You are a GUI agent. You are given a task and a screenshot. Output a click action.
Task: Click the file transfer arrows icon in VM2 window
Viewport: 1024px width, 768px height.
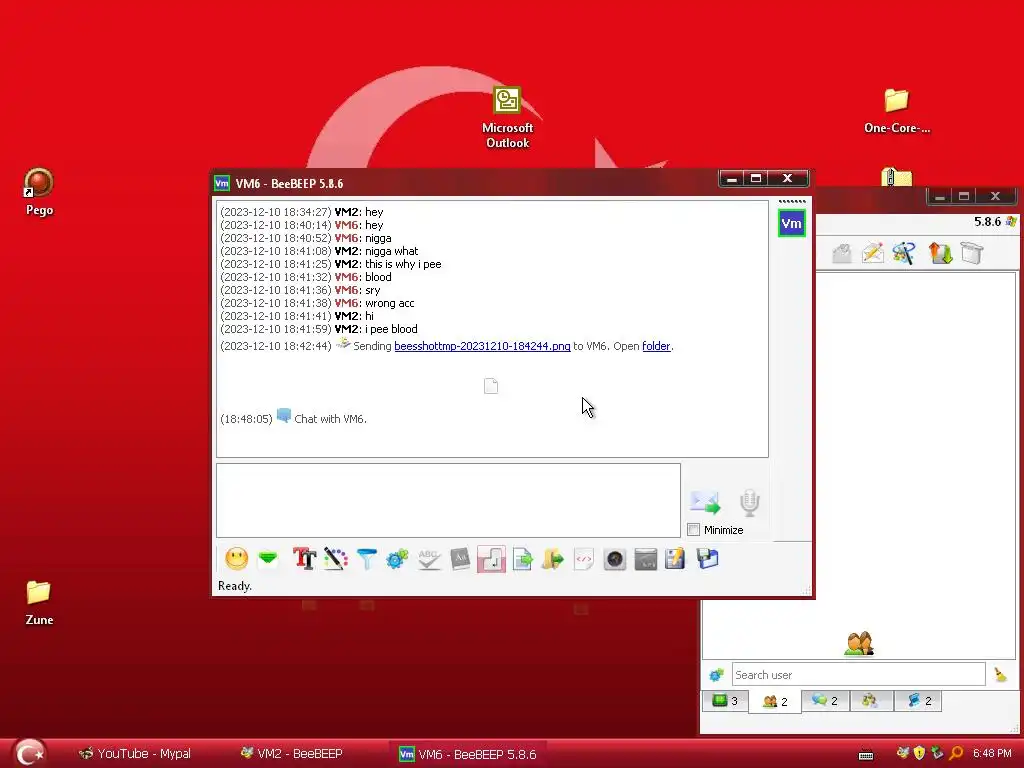940,253
